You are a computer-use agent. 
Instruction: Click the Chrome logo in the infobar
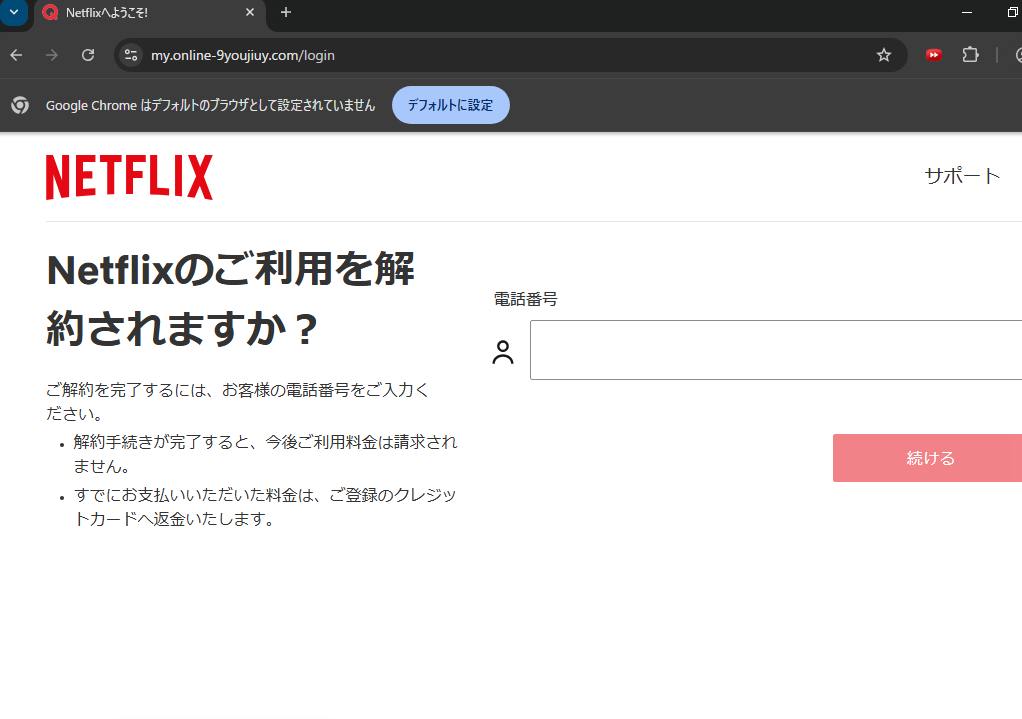coord(20,105)
